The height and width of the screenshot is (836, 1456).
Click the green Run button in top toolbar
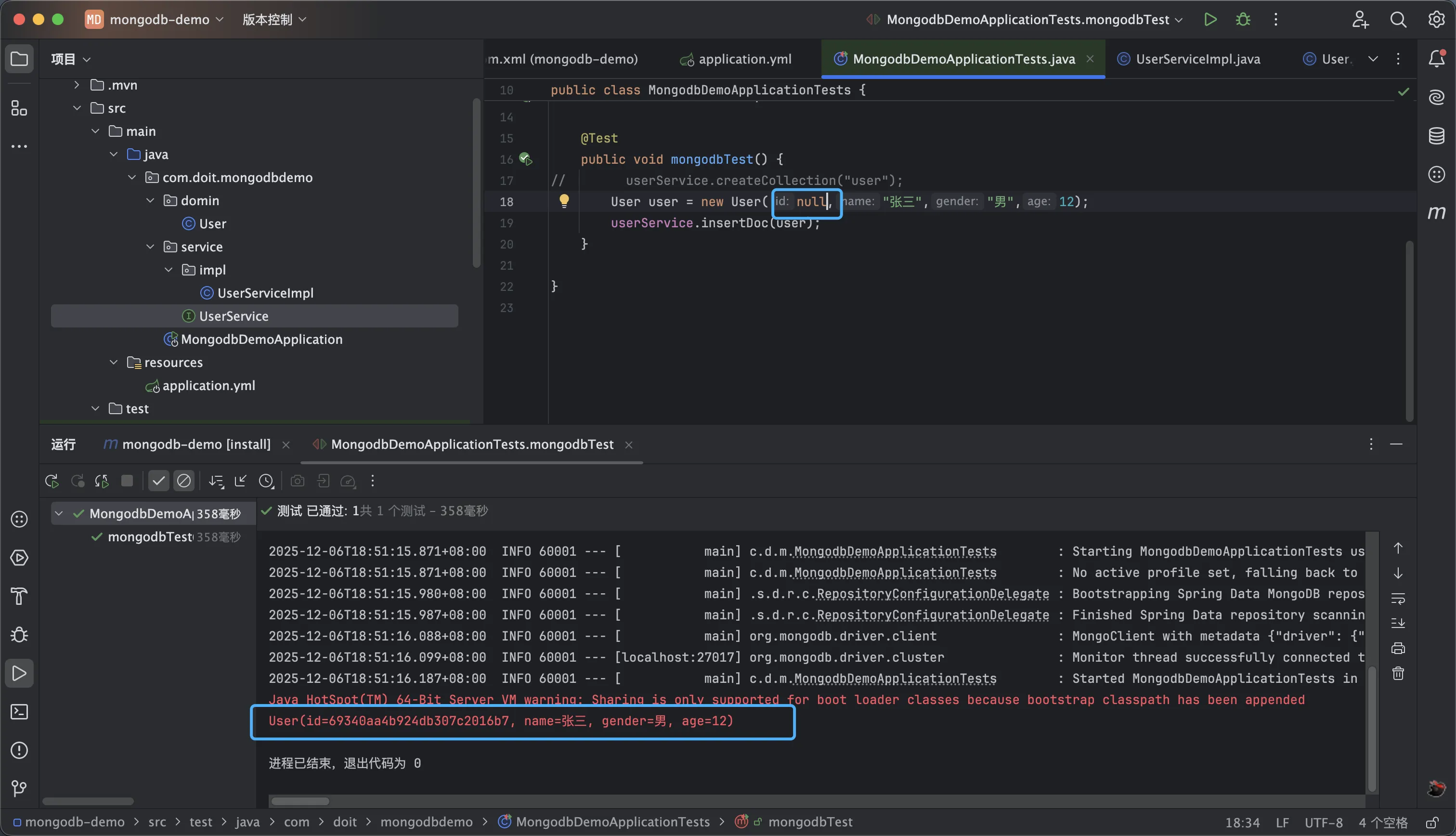click(x=1210, y=20)
